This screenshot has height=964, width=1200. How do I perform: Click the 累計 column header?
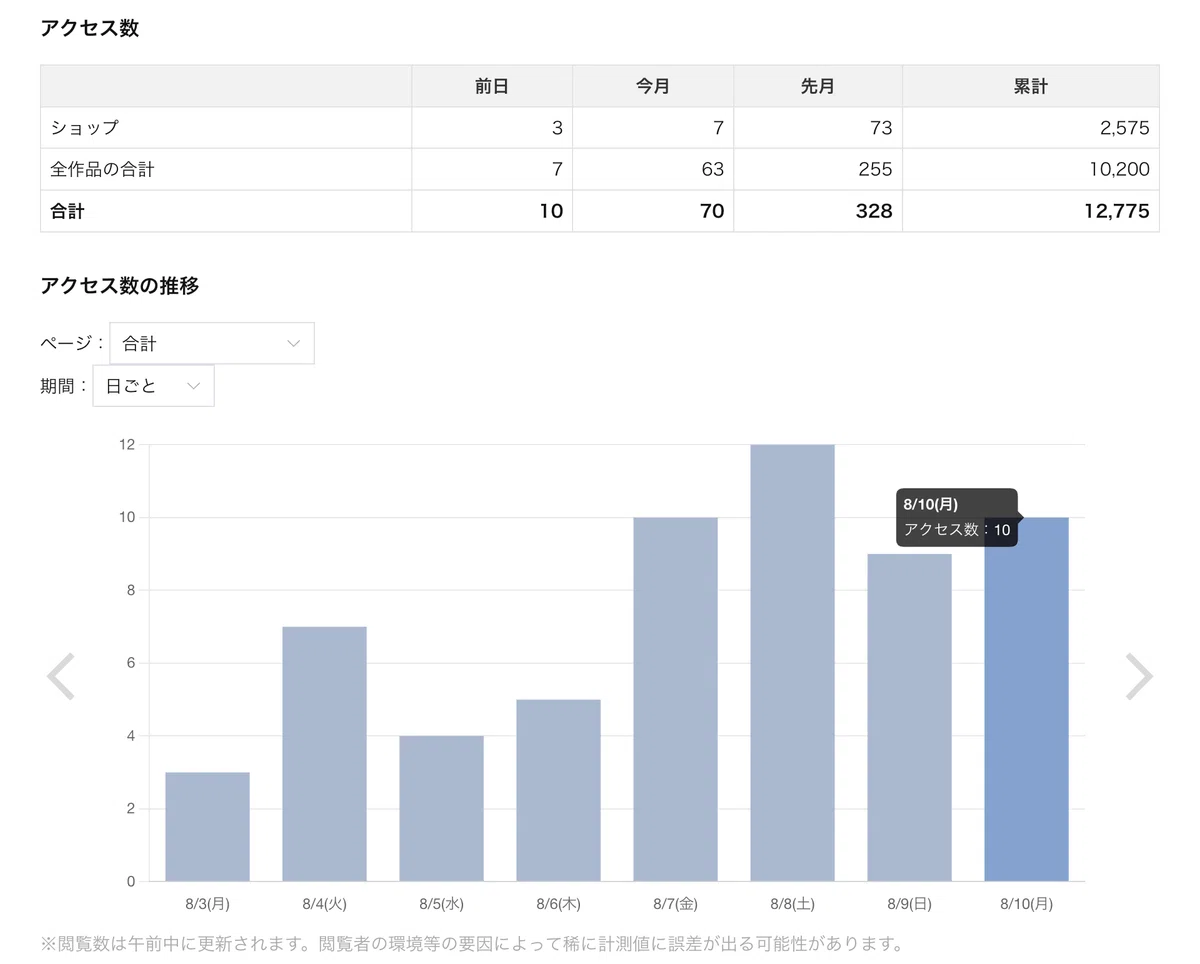pyautogui.click(x=1031, y=87)
